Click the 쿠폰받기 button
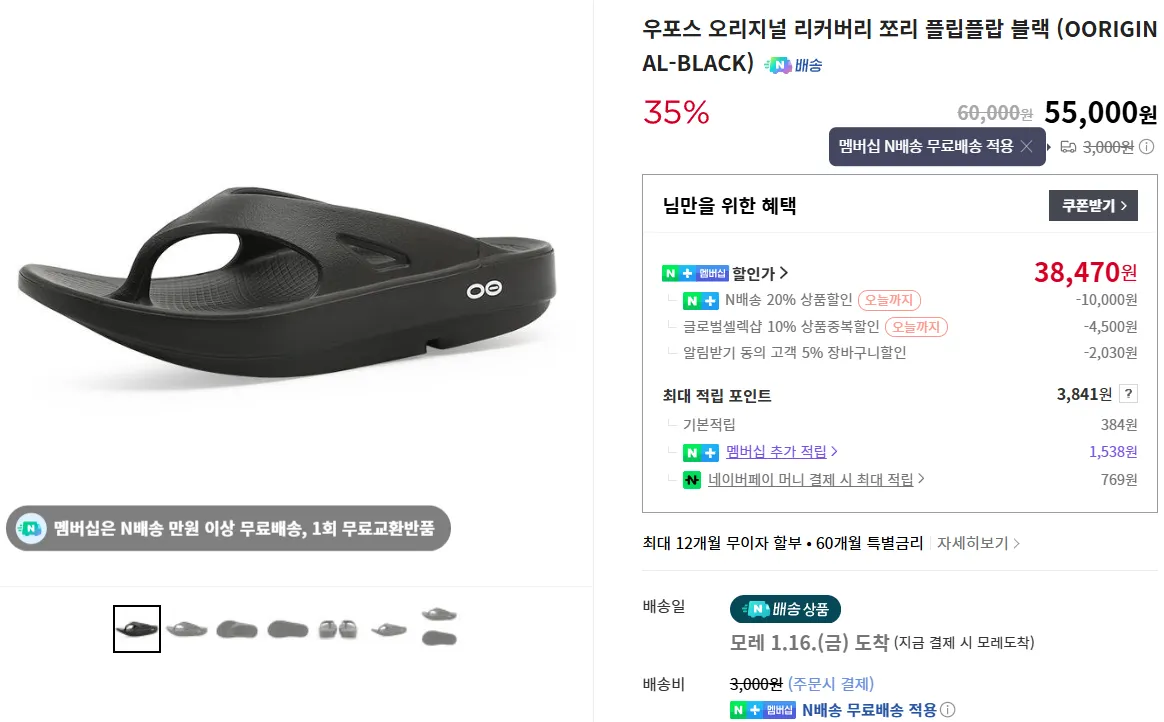Image resolution: width=1164 pixels, height=722 pixels. [1093, 206]
